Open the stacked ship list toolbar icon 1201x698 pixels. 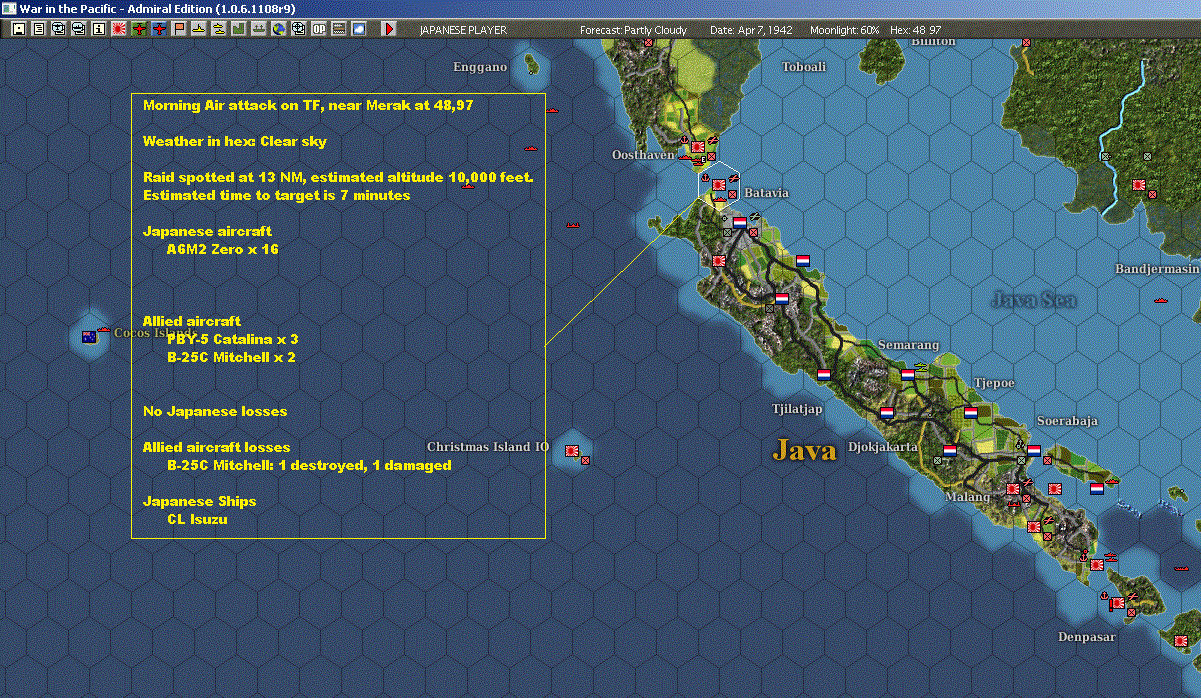pos(78,29)
